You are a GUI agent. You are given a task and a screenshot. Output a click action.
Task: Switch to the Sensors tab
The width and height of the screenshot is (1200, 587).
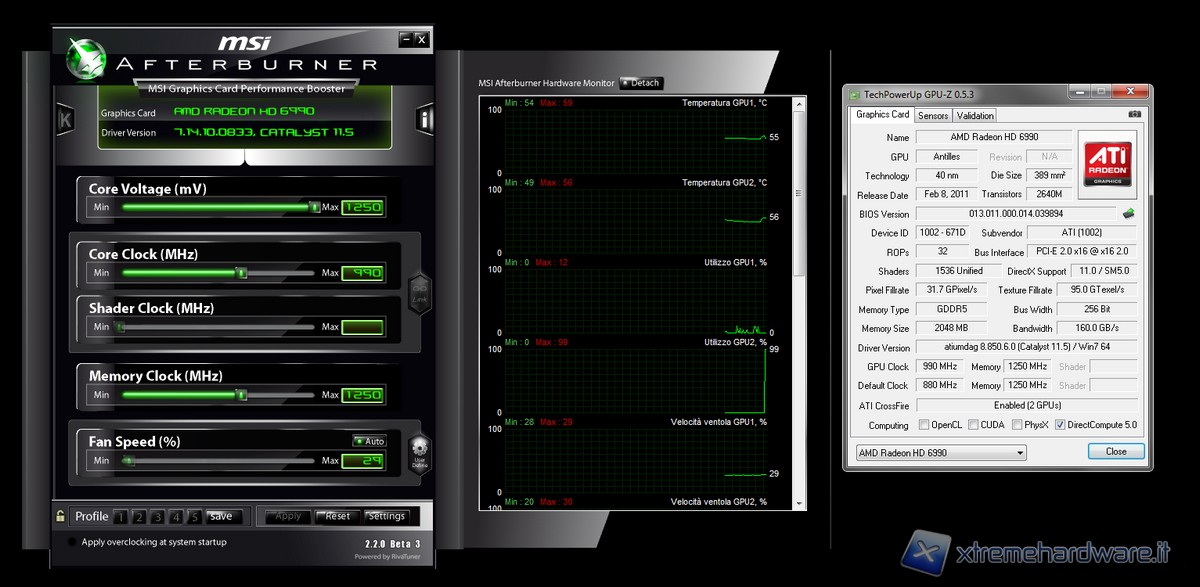(x=933, y=115)
